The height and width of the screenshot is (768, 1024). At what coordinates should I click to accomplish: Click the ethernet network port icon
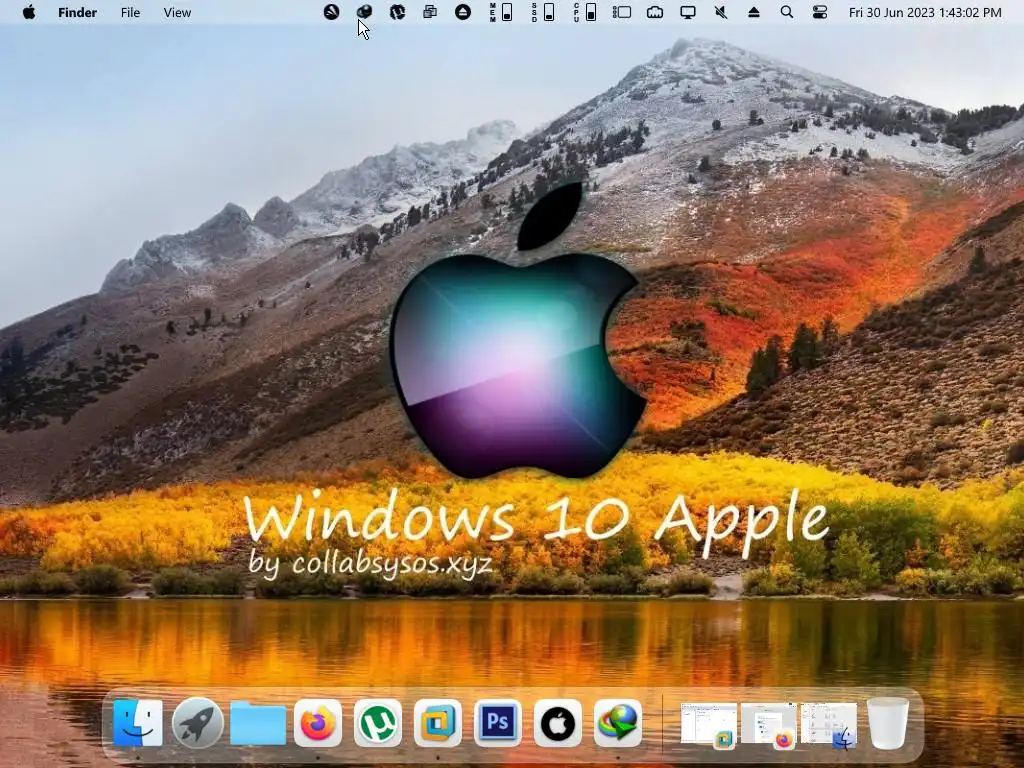(x=655, y=12)
